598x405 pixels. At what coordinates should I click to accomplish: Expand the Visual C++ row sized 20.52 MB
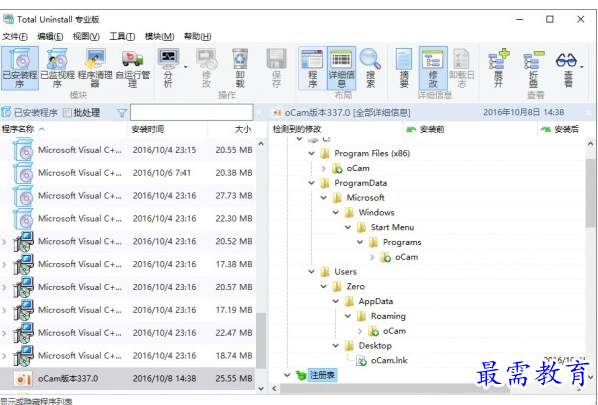4,242
